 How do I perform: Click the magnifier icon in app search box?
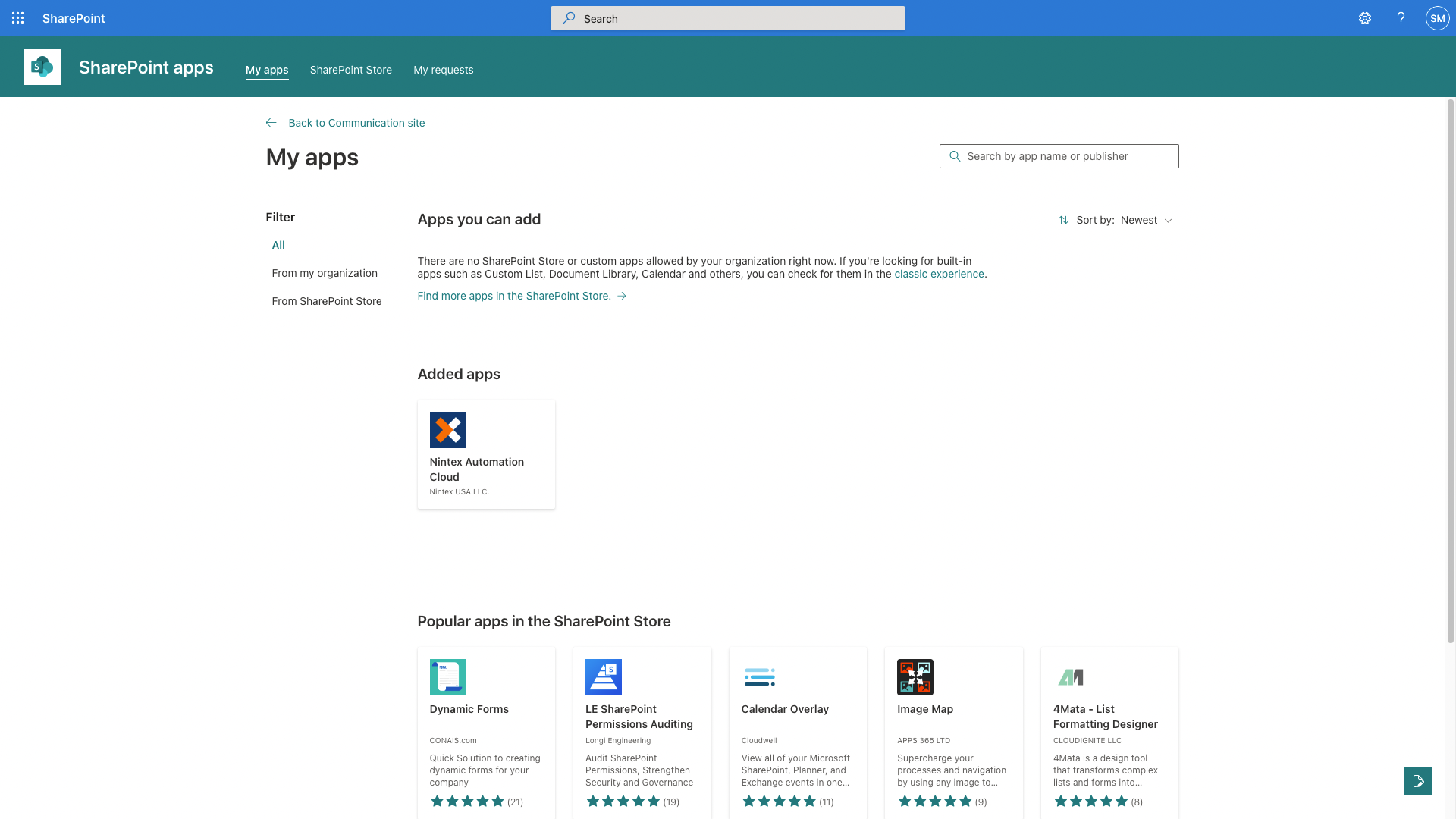pos(955,156)
